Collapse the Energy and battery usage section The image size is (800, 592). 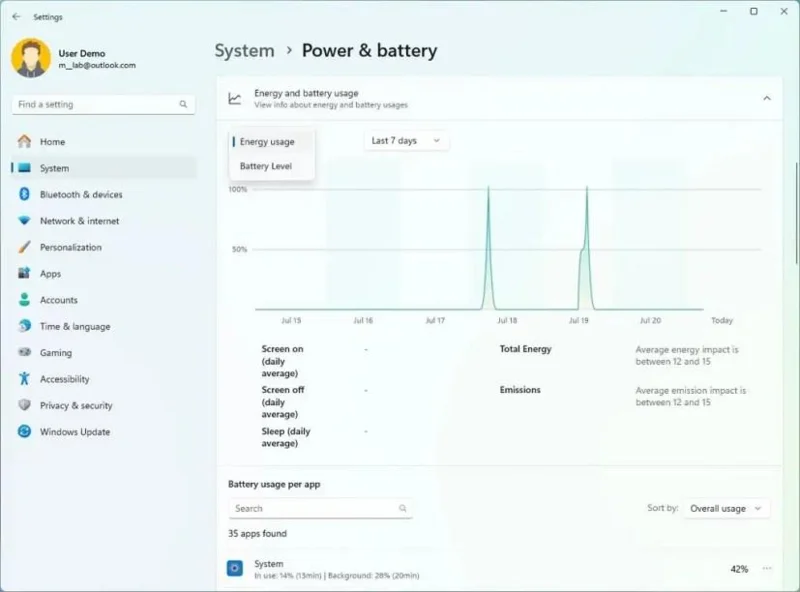(x=767, y=98)
